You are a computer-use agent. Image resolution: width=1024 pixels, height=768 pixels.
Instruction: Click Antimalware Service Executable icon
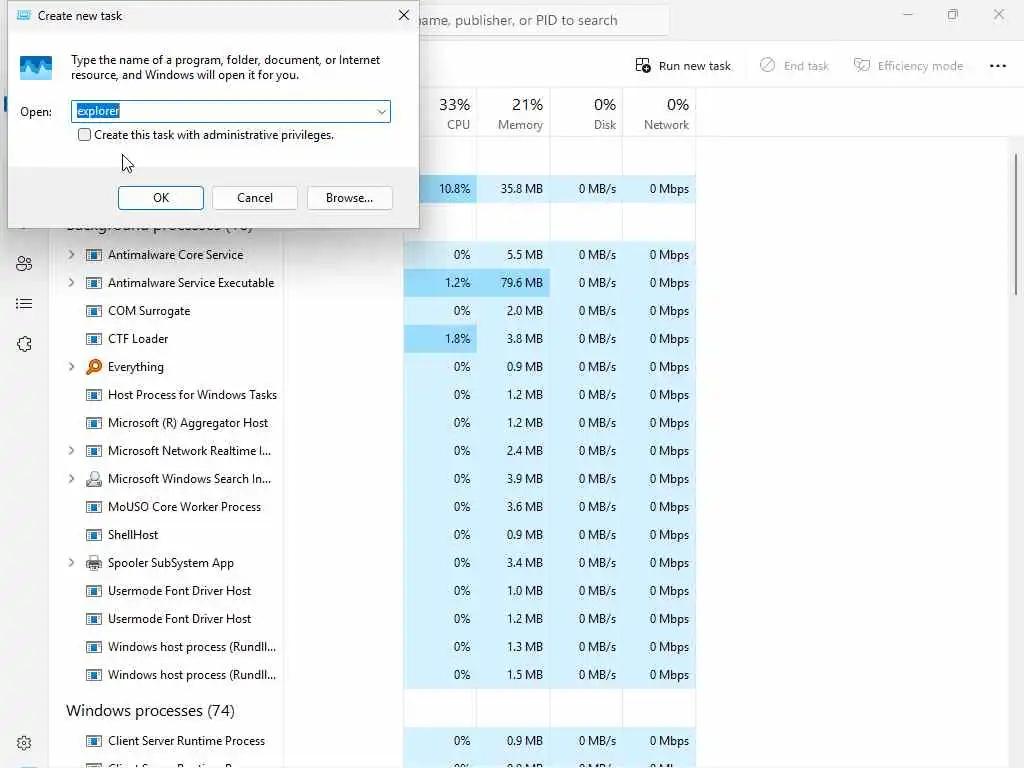[x=94, y=283]
